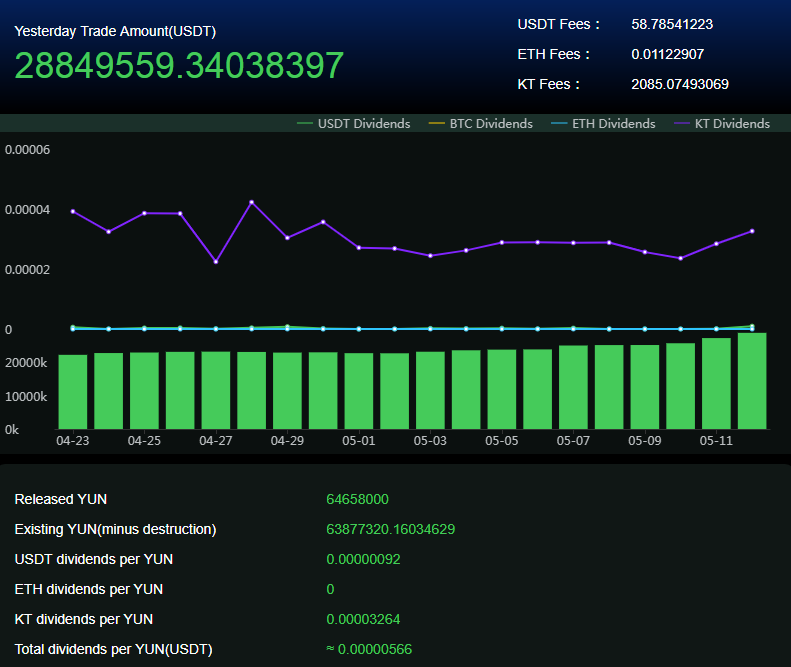Screen dimensions: 791x667
Task: Toggle the KT Dividends legend series
Action: tap(722, 124)
